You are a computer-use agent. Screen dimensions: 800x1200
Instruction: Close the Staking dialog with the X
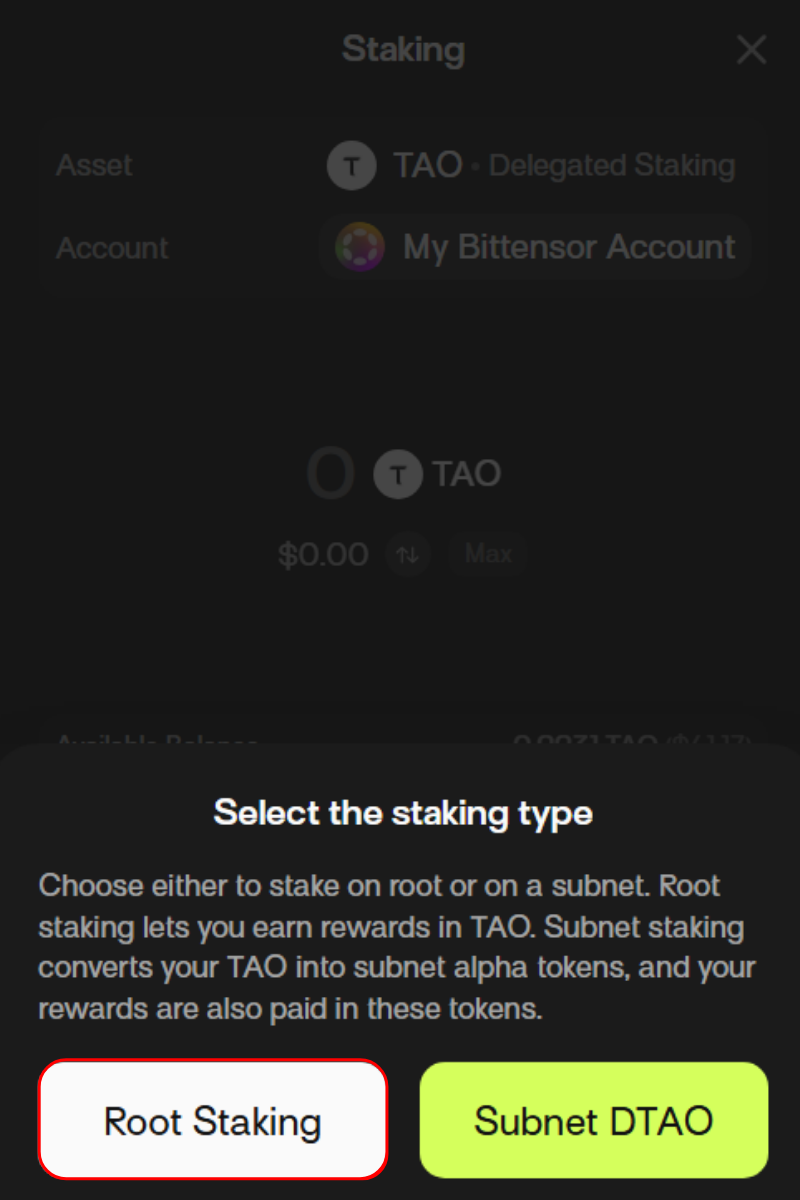pos(751,50)
